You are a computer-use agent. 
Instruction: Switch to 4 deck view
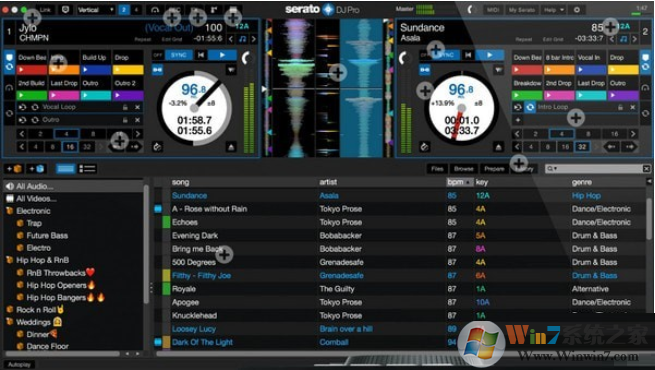(136, 10)
